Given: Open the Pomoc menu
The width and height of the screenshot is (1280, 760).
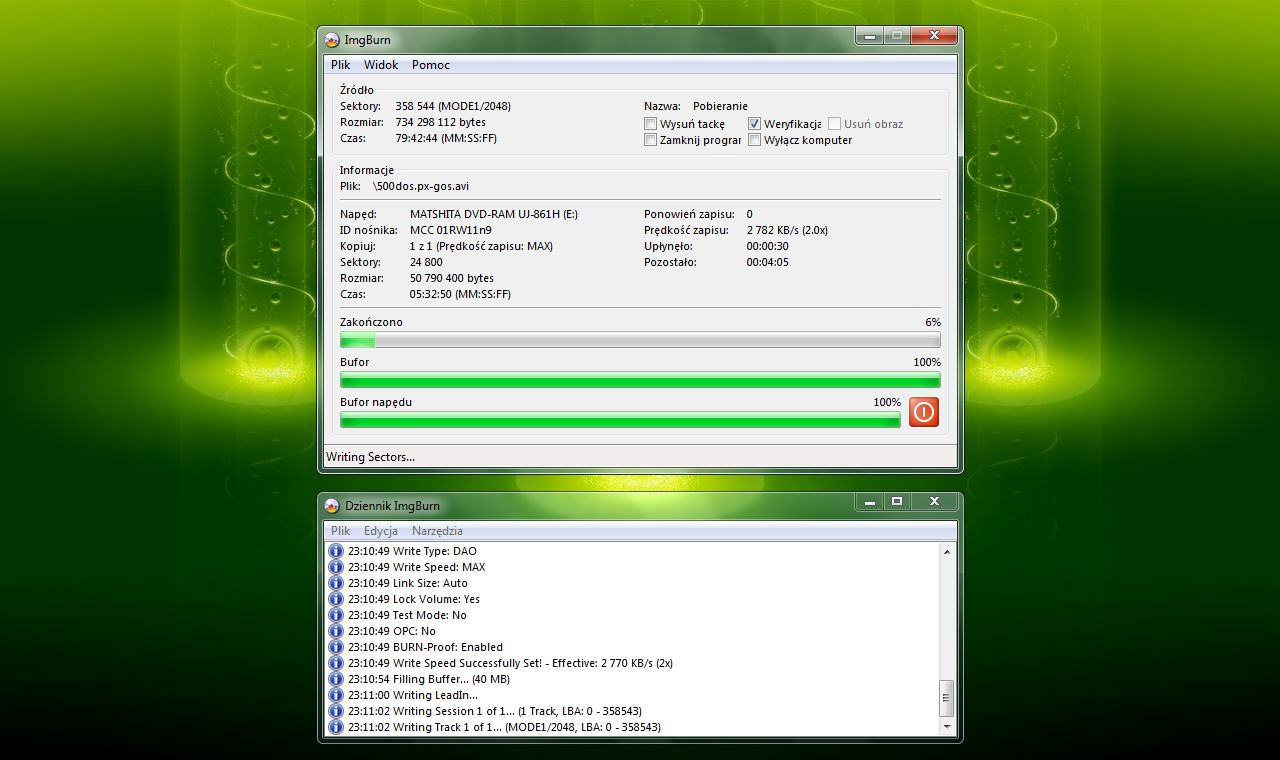Looking at the screenshot, I should tap(431, 65).
